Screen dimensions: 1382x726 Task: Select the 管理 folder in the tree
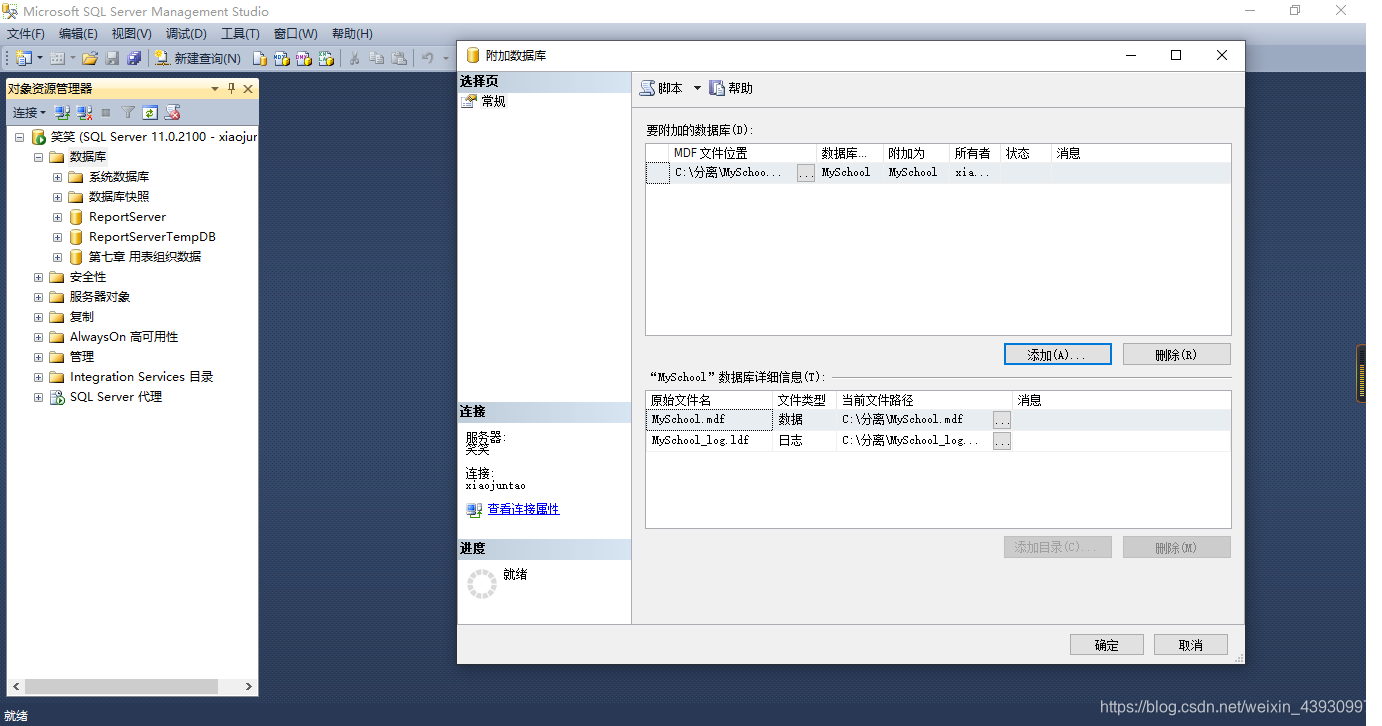[82, 357]
